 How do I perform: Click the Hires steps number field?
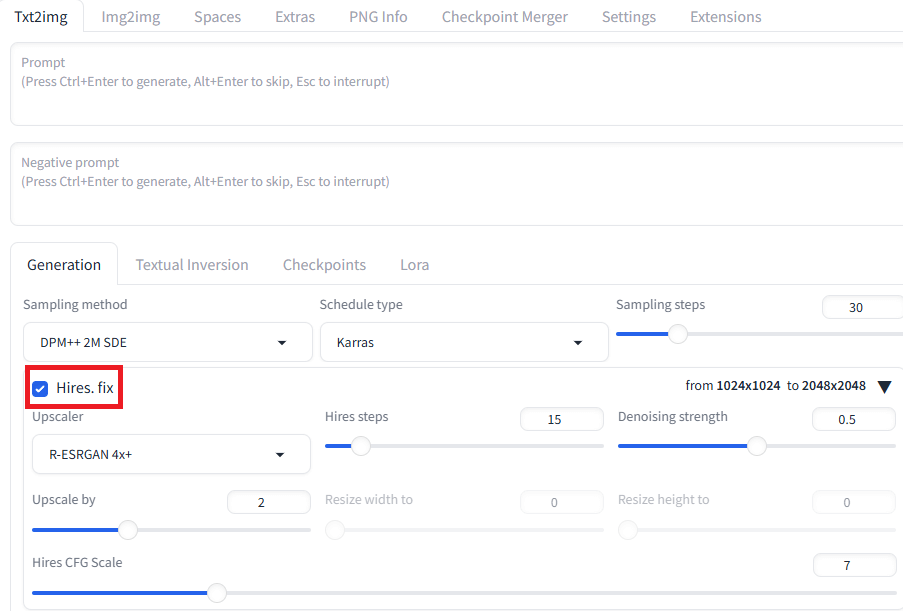click(x=561, y=419)
